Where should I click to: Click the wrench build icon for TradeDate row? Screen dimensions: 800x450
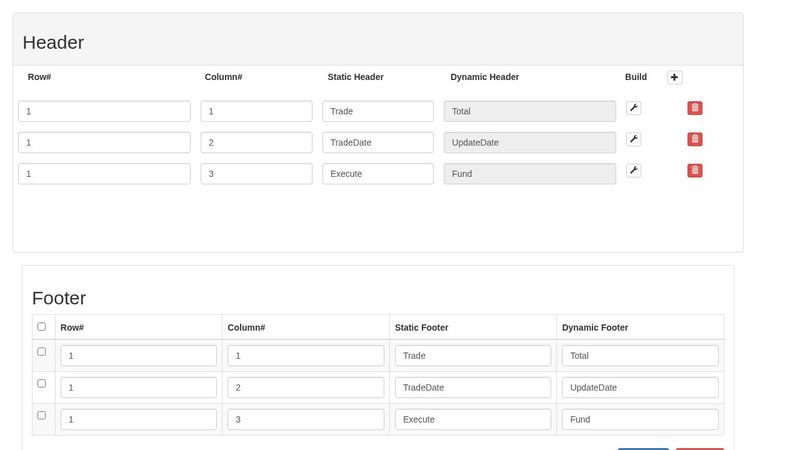point(633,139)
